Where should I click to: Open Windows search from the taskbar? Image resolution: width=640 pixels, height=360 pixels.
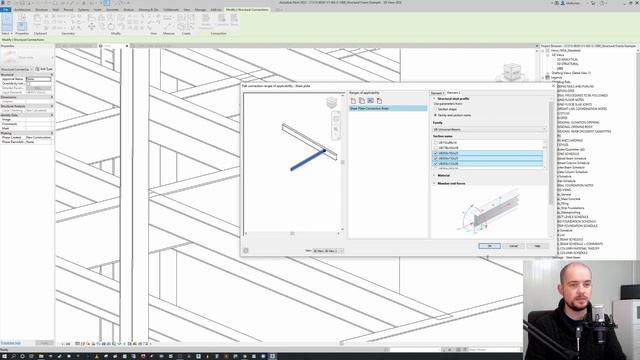13,356
